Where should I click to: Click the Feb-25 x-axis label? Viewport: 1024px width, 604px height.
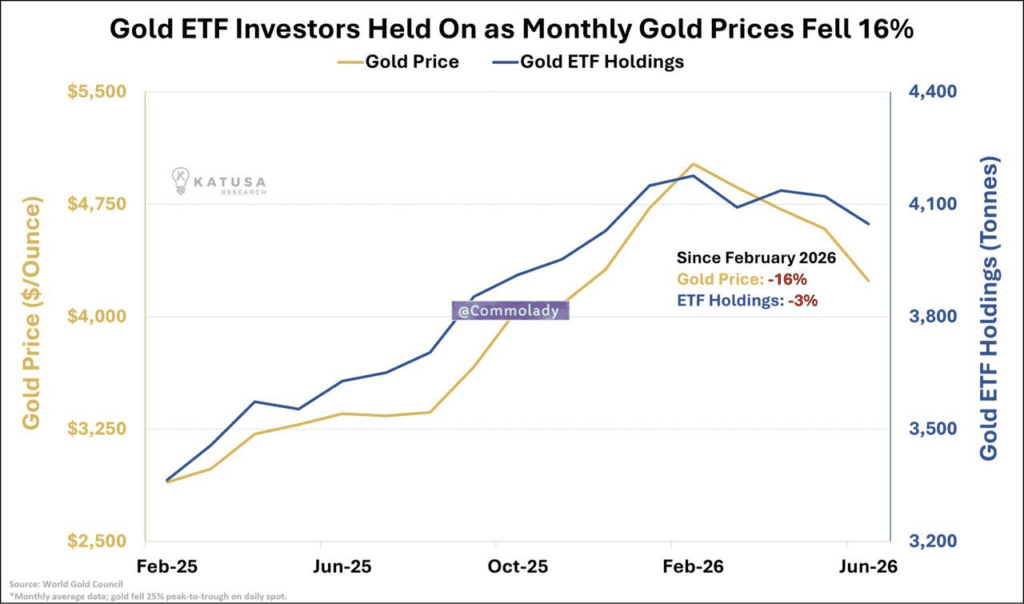point(167,566)
